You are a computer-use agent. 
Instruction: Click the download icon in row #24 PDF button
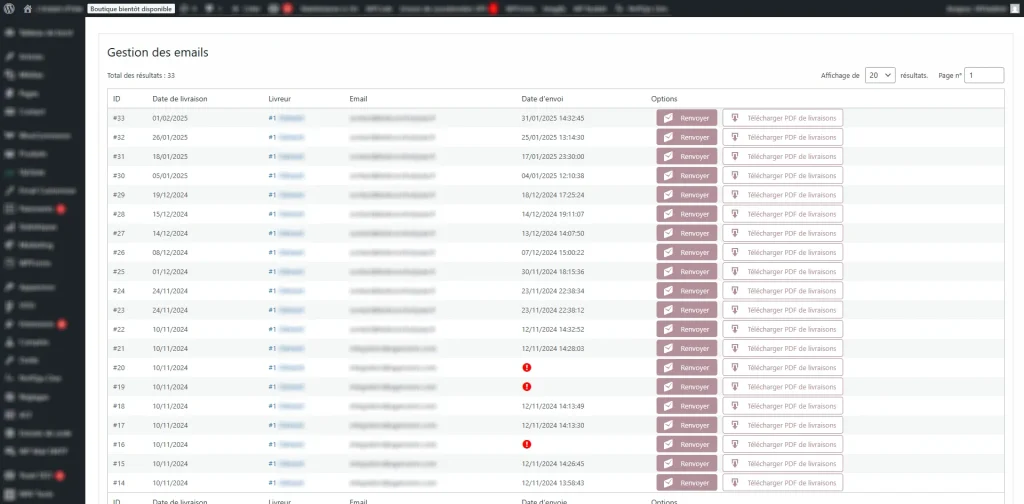point(735,291)
